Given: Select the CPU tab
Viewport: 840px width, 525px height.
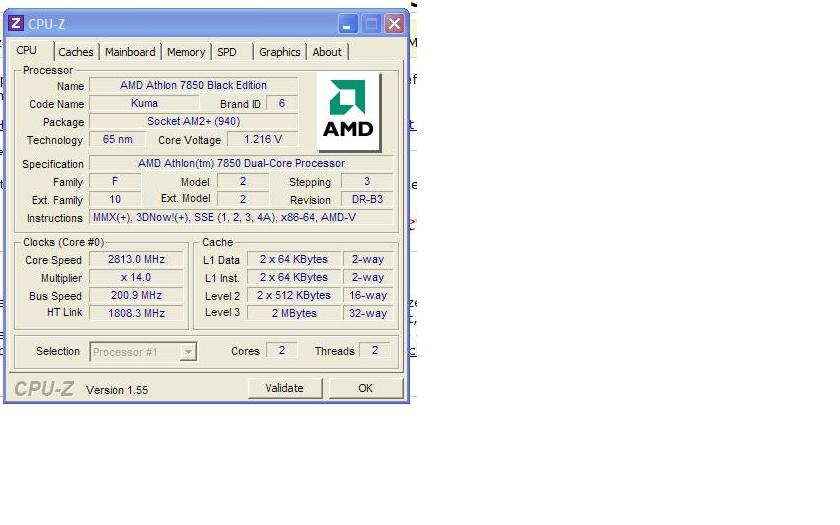Looking at the screenshot, I should pos(27,50).
